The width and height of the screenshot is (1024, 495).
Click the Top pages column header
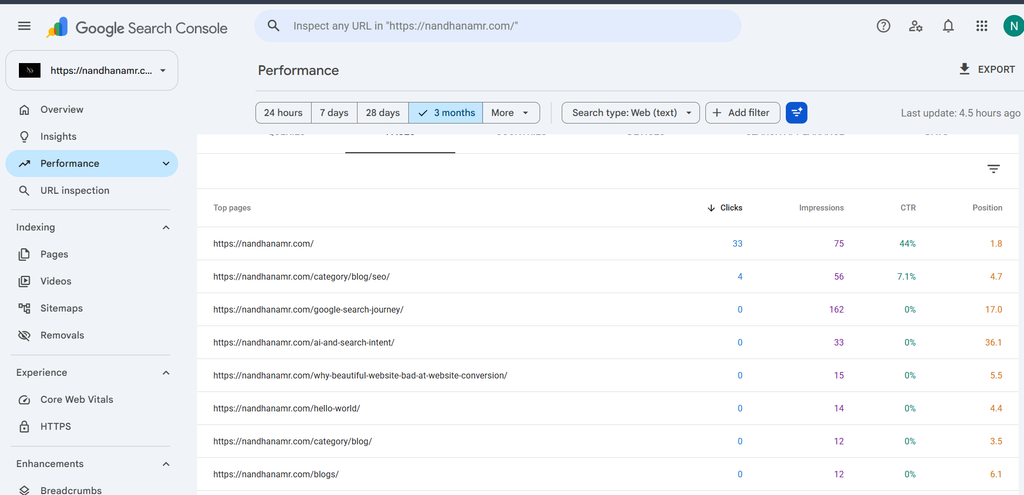232,208
